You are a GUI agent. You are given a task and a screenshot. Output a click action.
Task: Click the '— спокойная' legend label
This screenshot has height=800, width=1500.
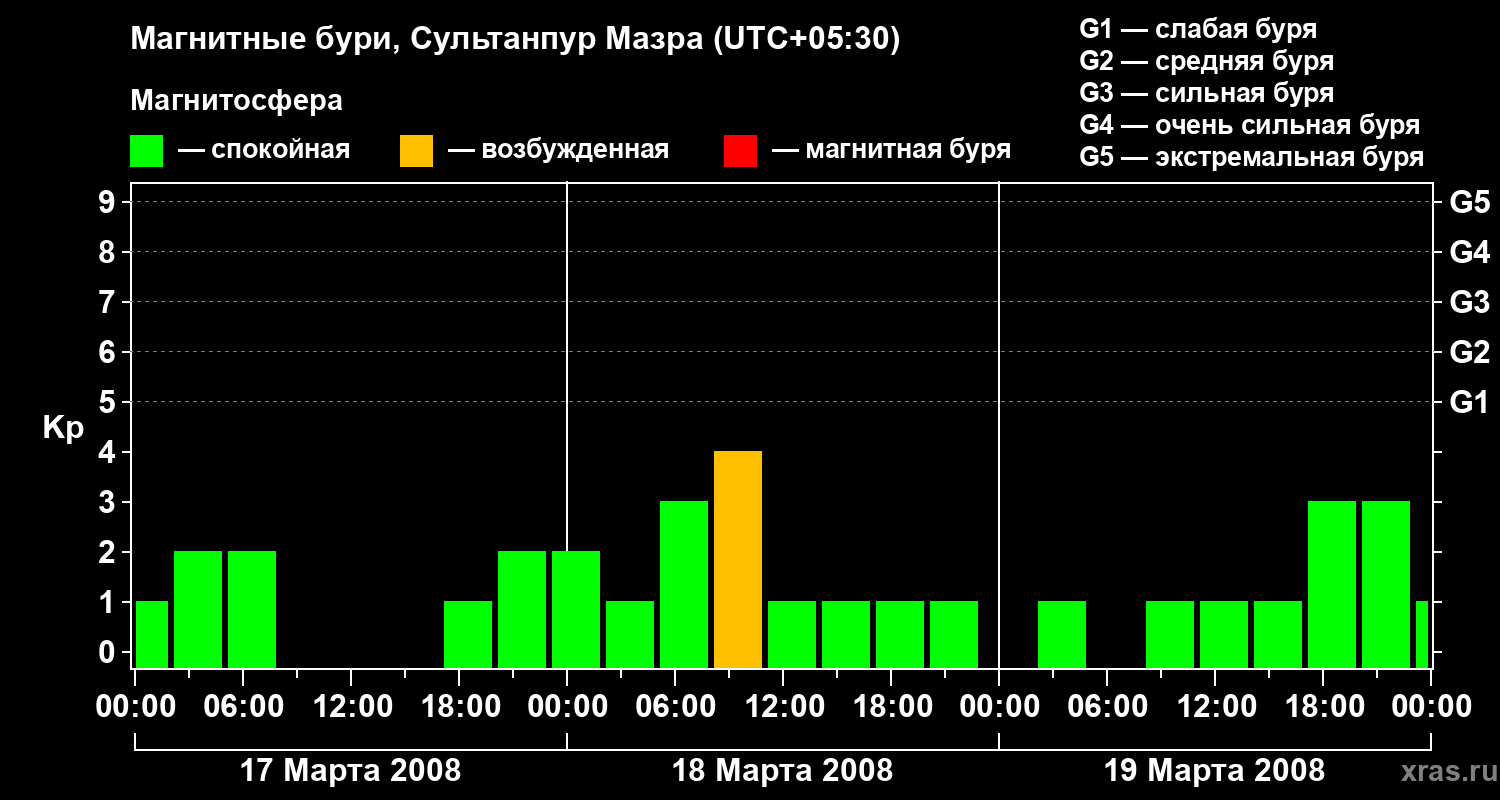tap(264, 151)
